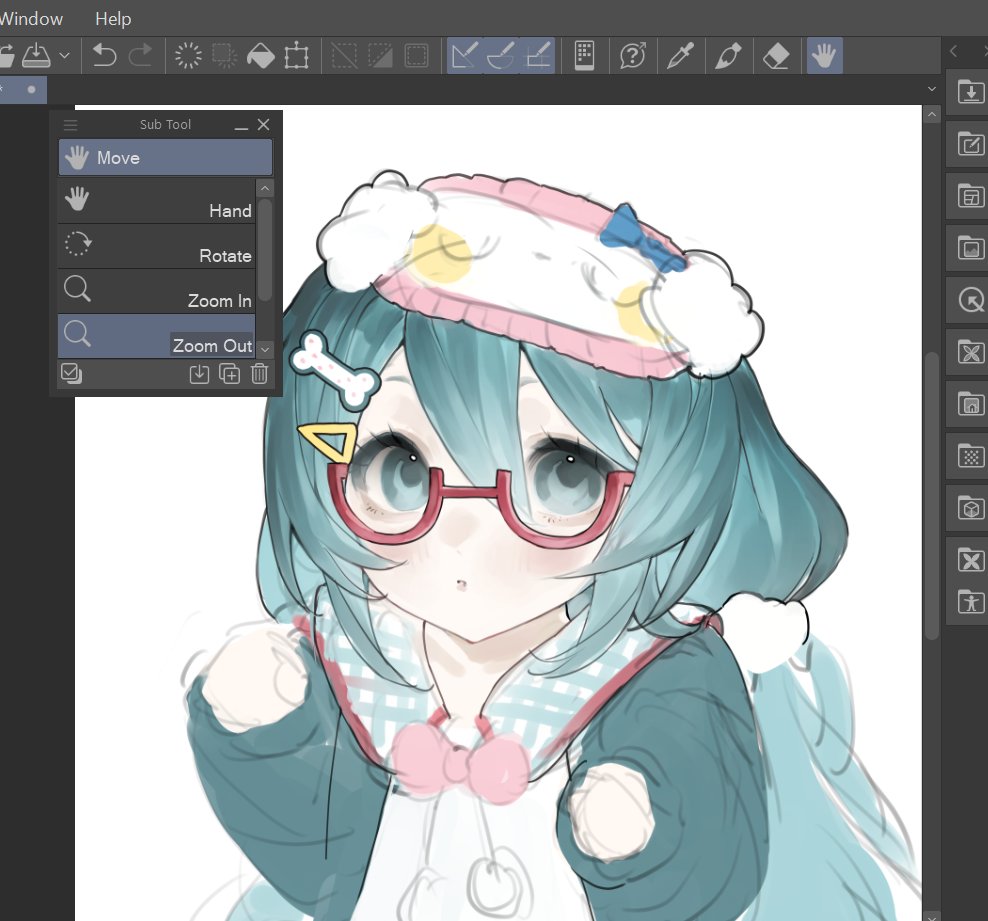Toggle the checkbox stack icon in Sub Tool footer
The width and height of the screenshot is (988, 921).
coord(71,374)
